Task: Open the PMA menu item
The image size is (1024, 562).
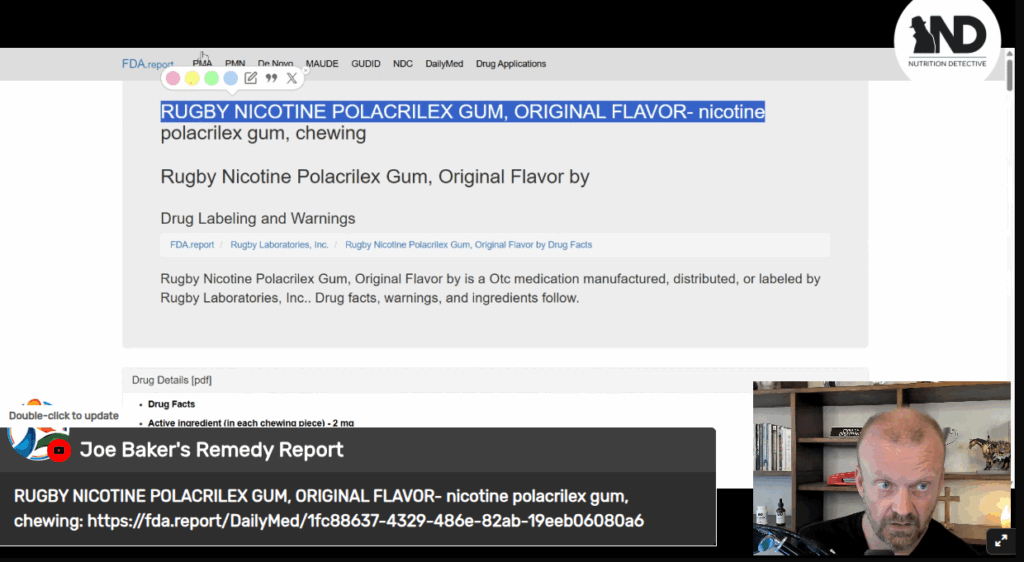Action: (202, 64)
